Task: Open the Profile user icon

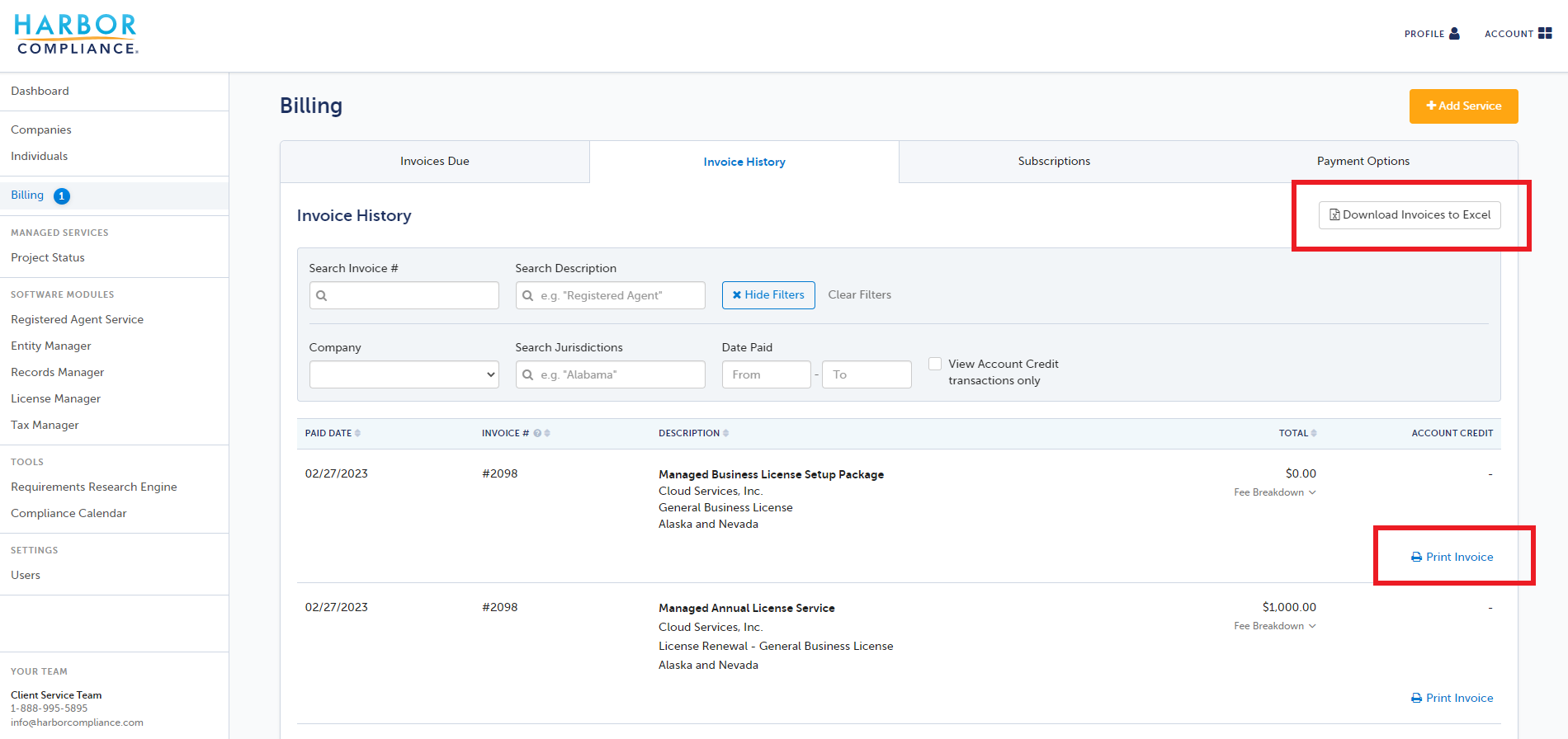Action: [1454, 34]
